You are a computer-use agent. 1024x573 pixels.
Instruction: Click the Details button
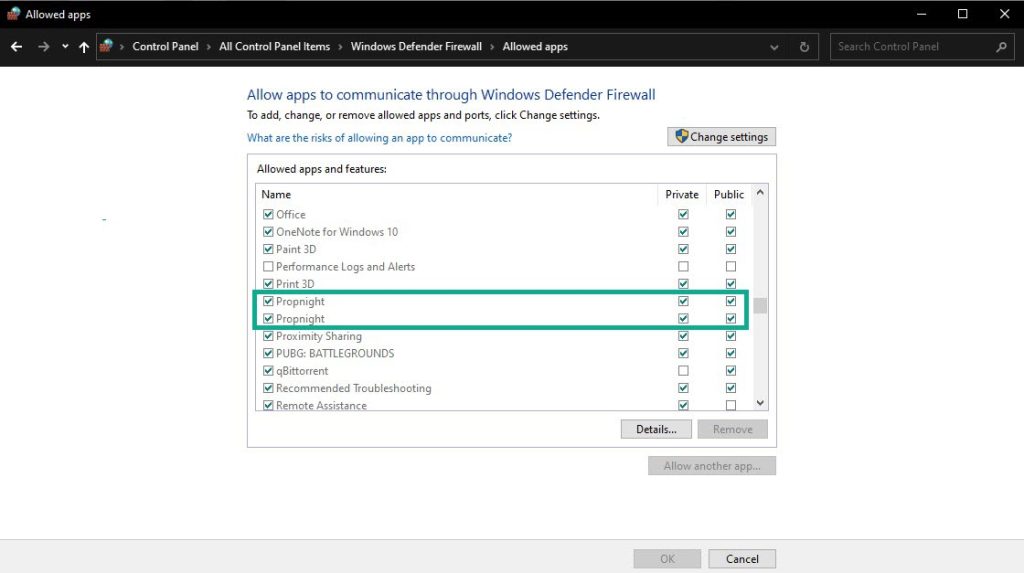(656, 429)
